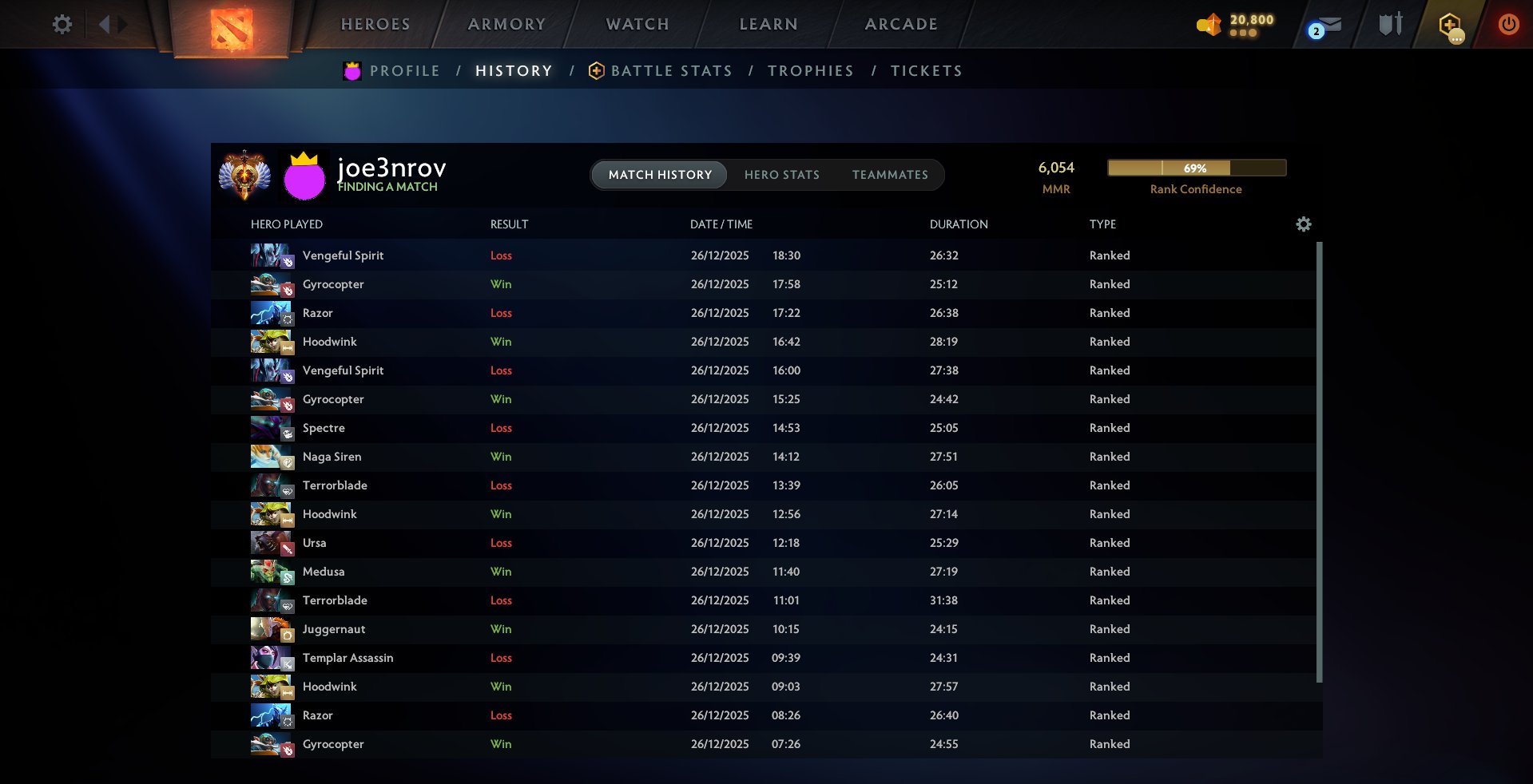Open match history filter settings gear
This screenshot has width=1533, height=784.
(1303, 224)
